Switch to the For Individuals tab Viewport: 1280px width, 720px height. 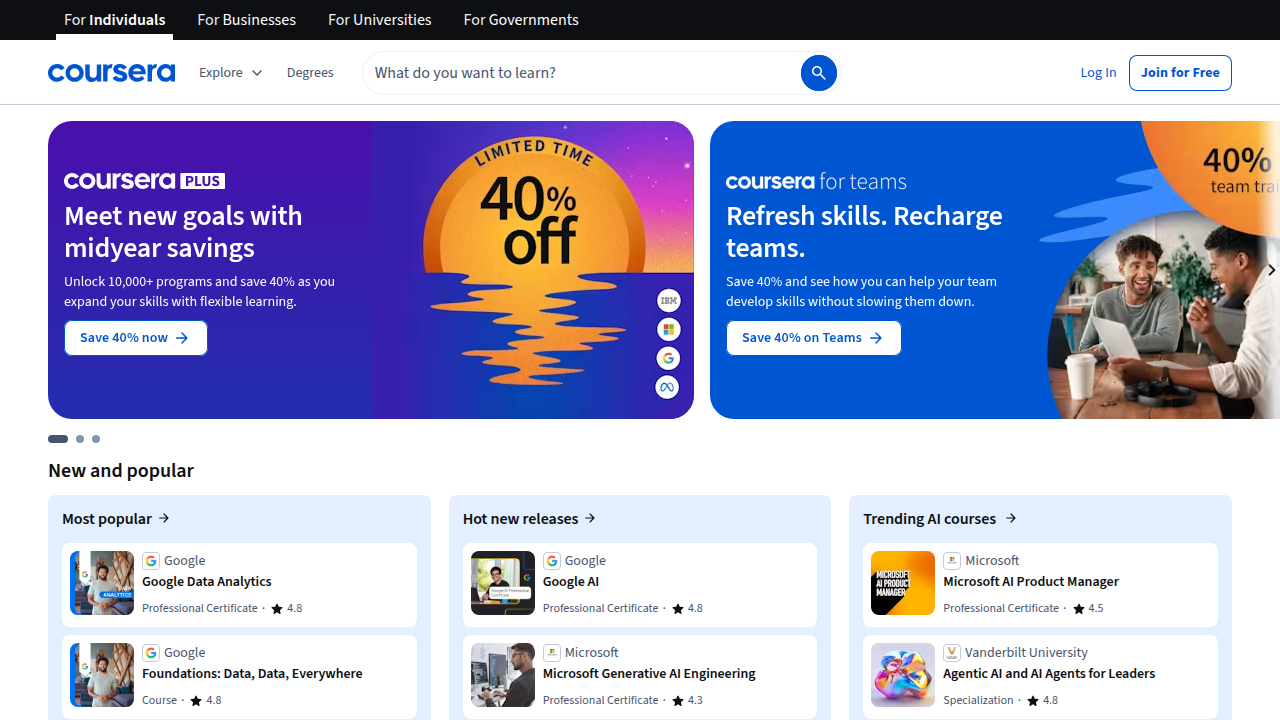click(115, 20)
